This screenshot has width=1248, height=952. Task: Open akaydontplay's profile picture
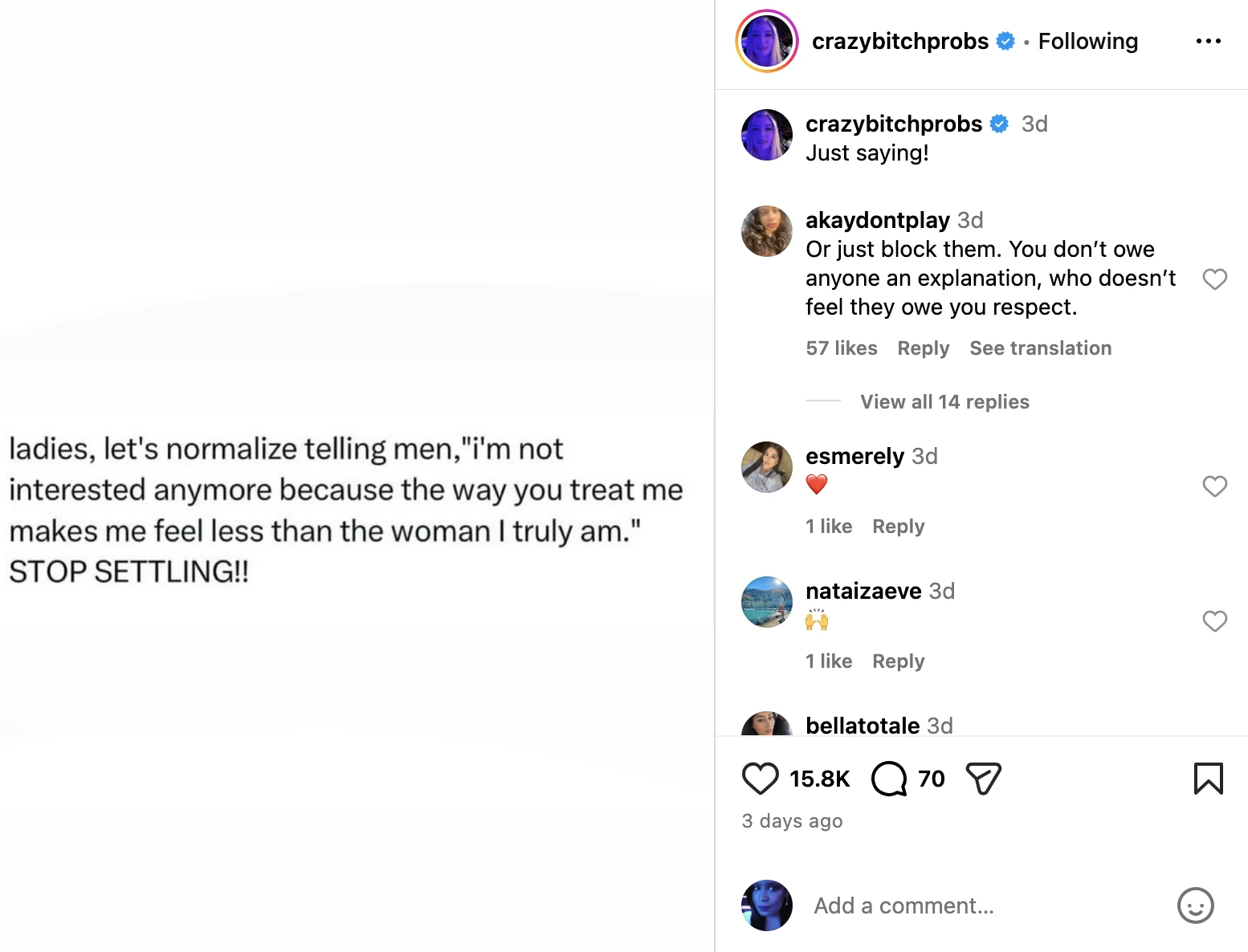pyautogui.click(x=766, y=231)
